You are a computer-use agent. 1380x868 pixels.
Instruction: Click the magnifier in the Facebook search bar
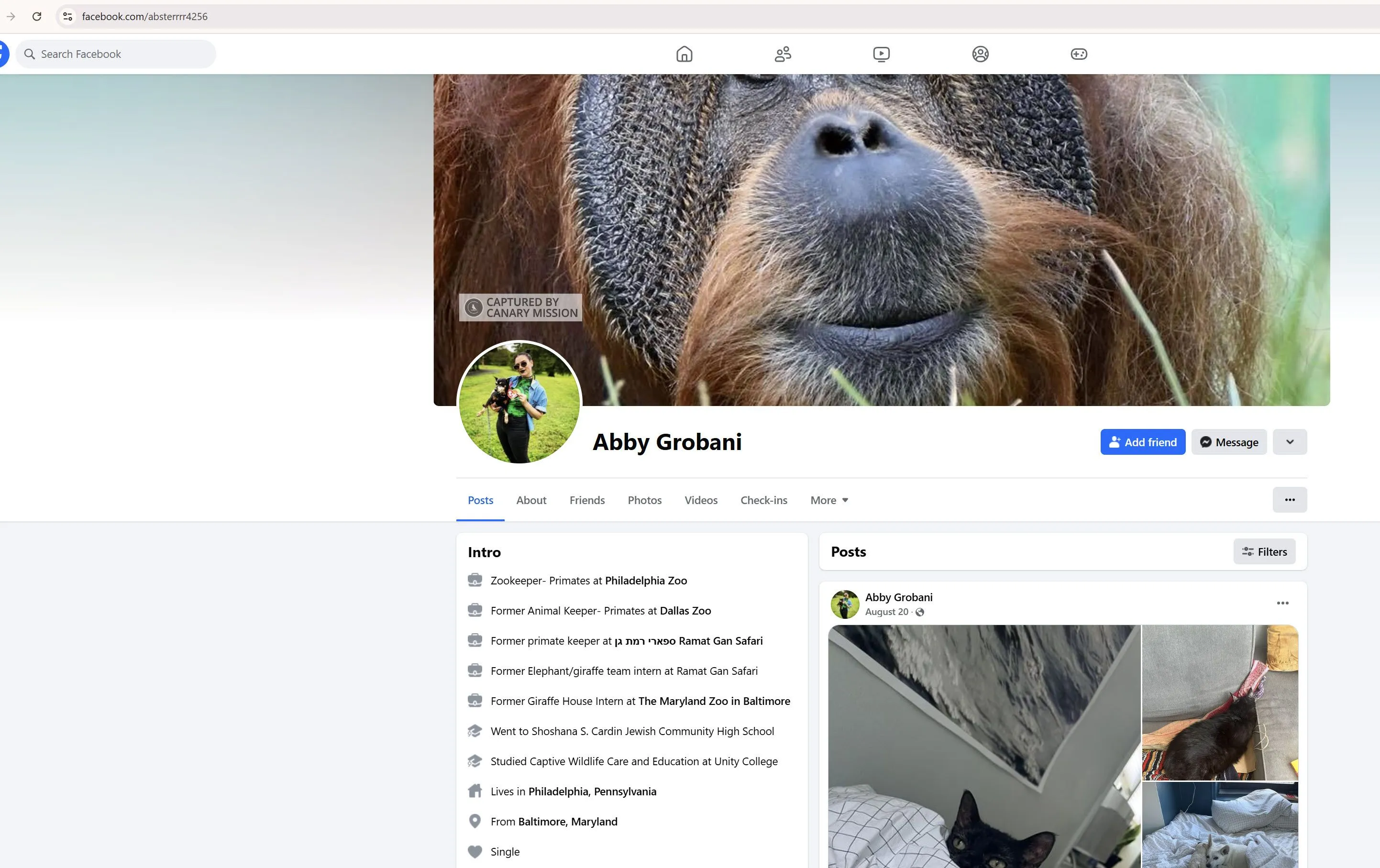[x=30, y=53]
